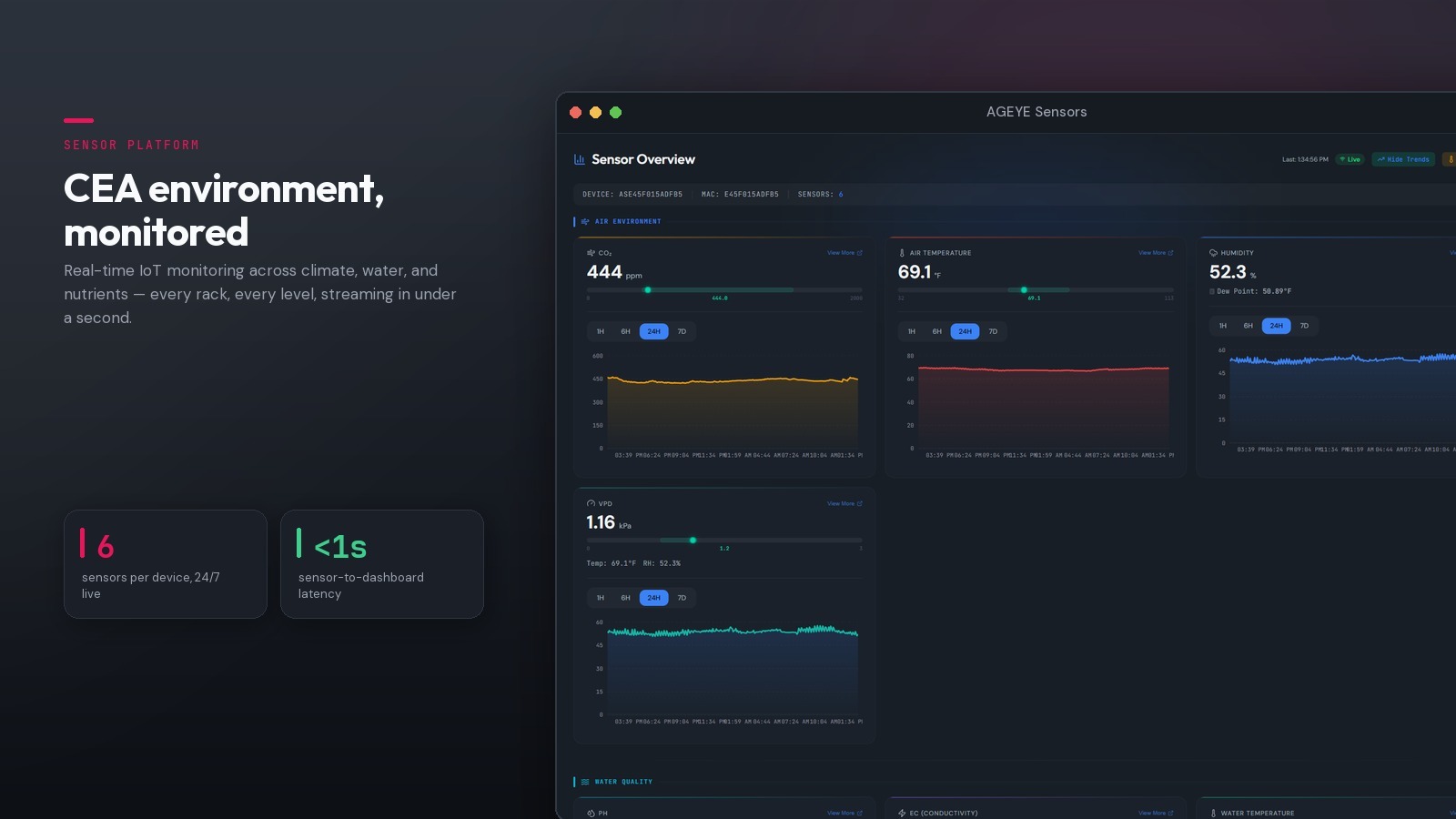Click the VPD gauge icon
This screenshot has width=1456, height=819.
[x=591, y=503]
